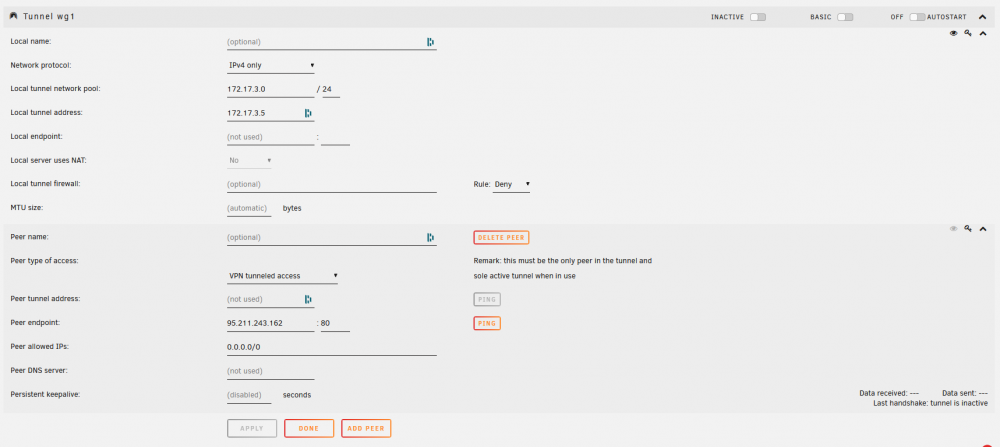
Task: Click the WireGuard logo next to Tunnel wg1
Action: (x=14, y=17)
